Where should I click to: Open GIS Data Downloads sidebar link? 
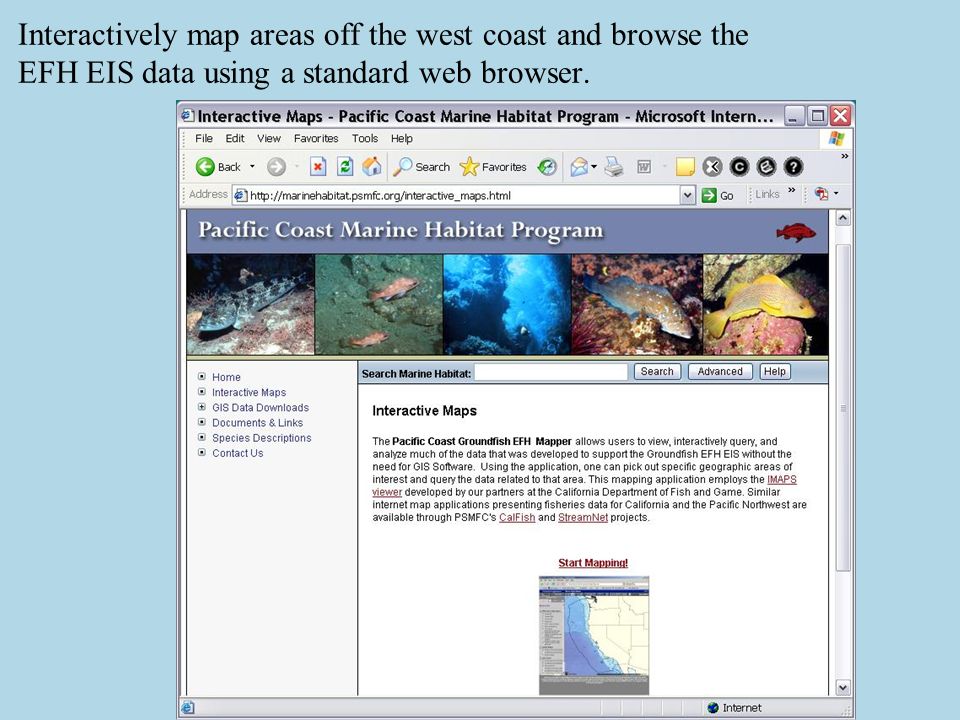coord(260,408)
